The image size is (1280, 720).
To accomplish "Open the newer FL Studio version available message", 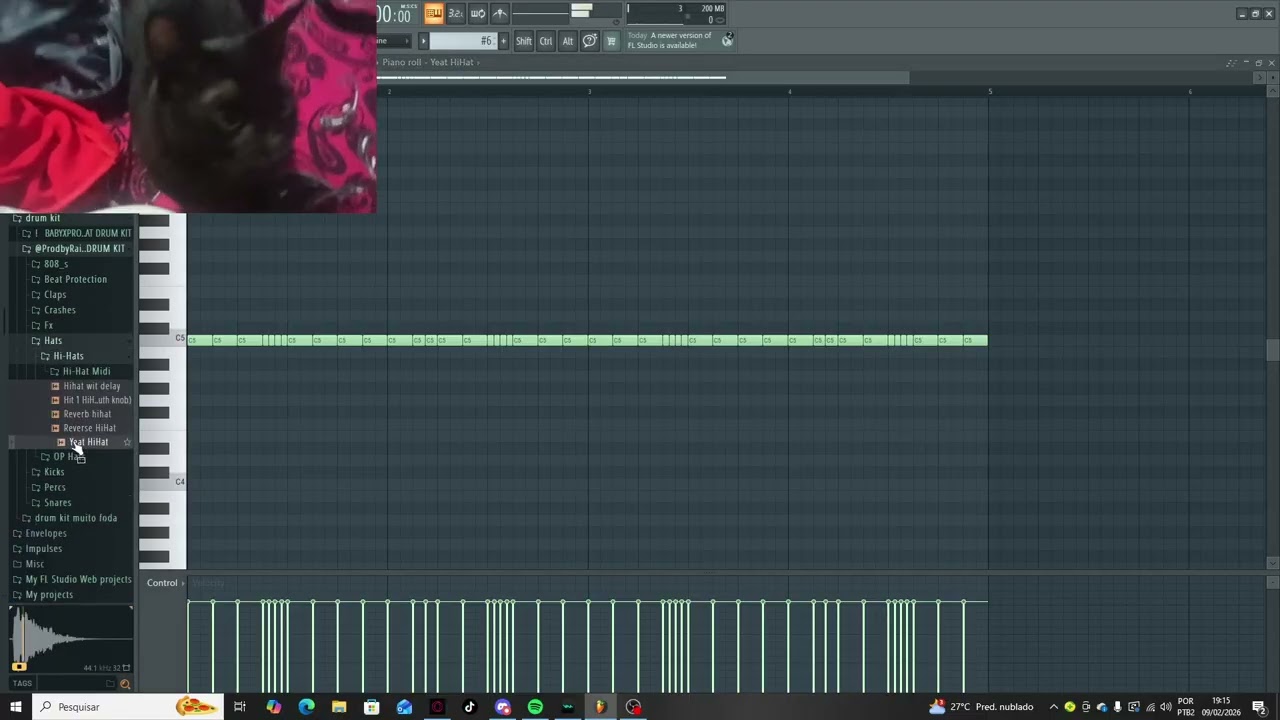I will (x=670, y=40).
